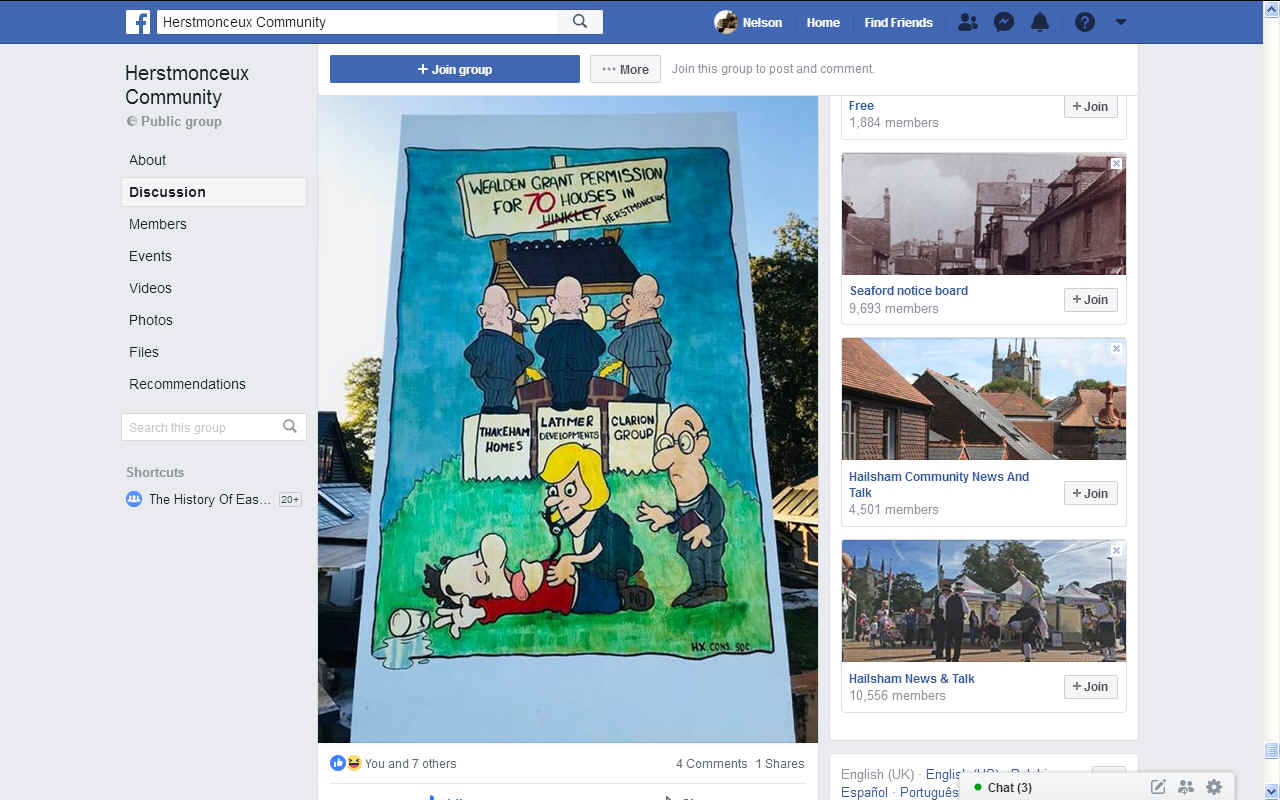Open Messenger icon in top bar

(x=1004, y=22)
